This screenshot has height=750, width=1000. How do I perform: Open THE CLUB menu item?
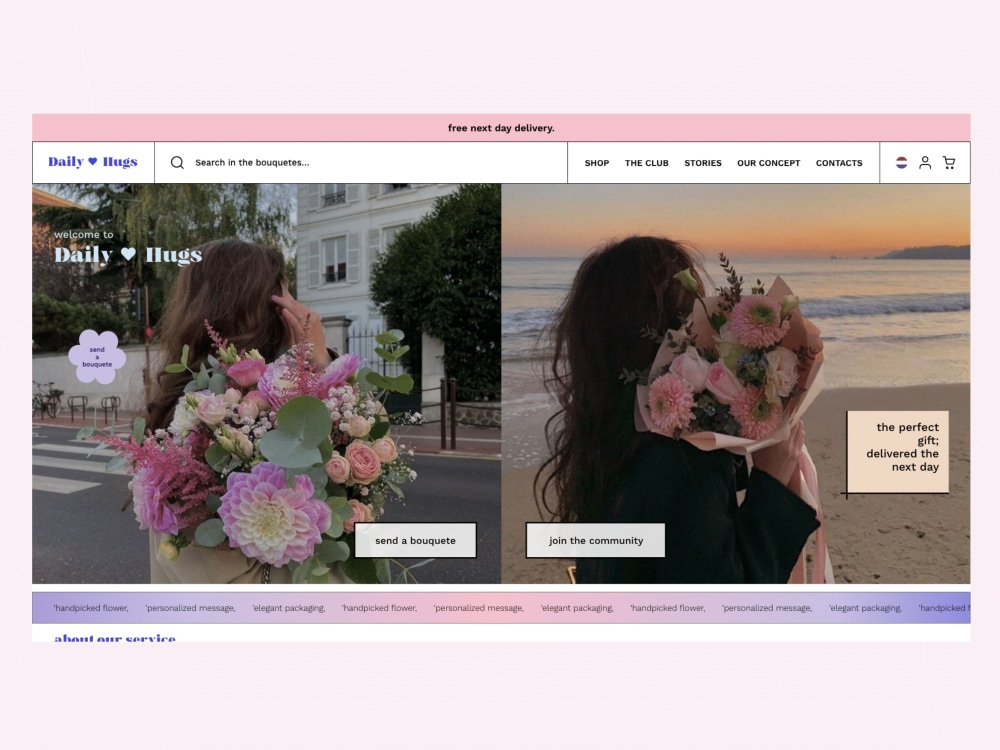[x=647, y=163]
